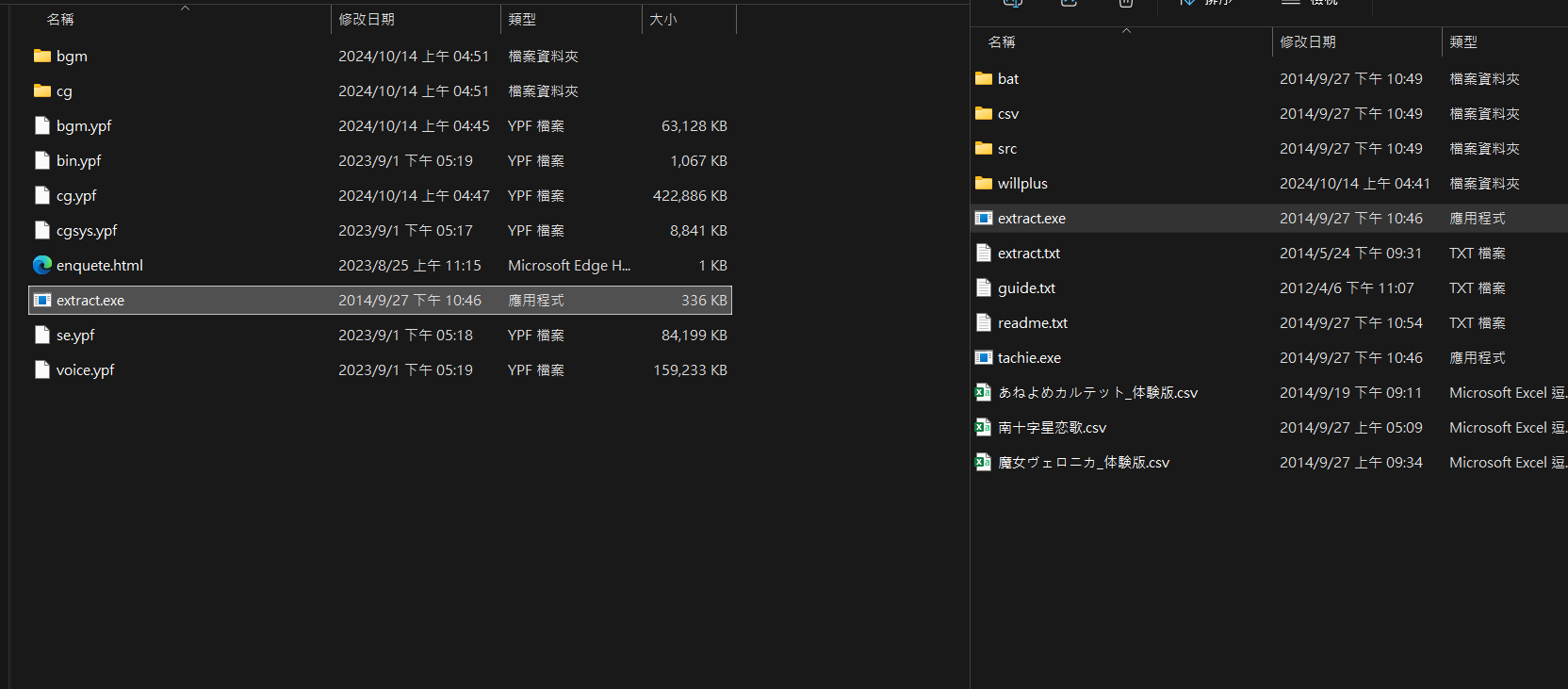Select the bin.ypf file name
The width and height of the screenshot is (1568, 689).
coord(78,160)
